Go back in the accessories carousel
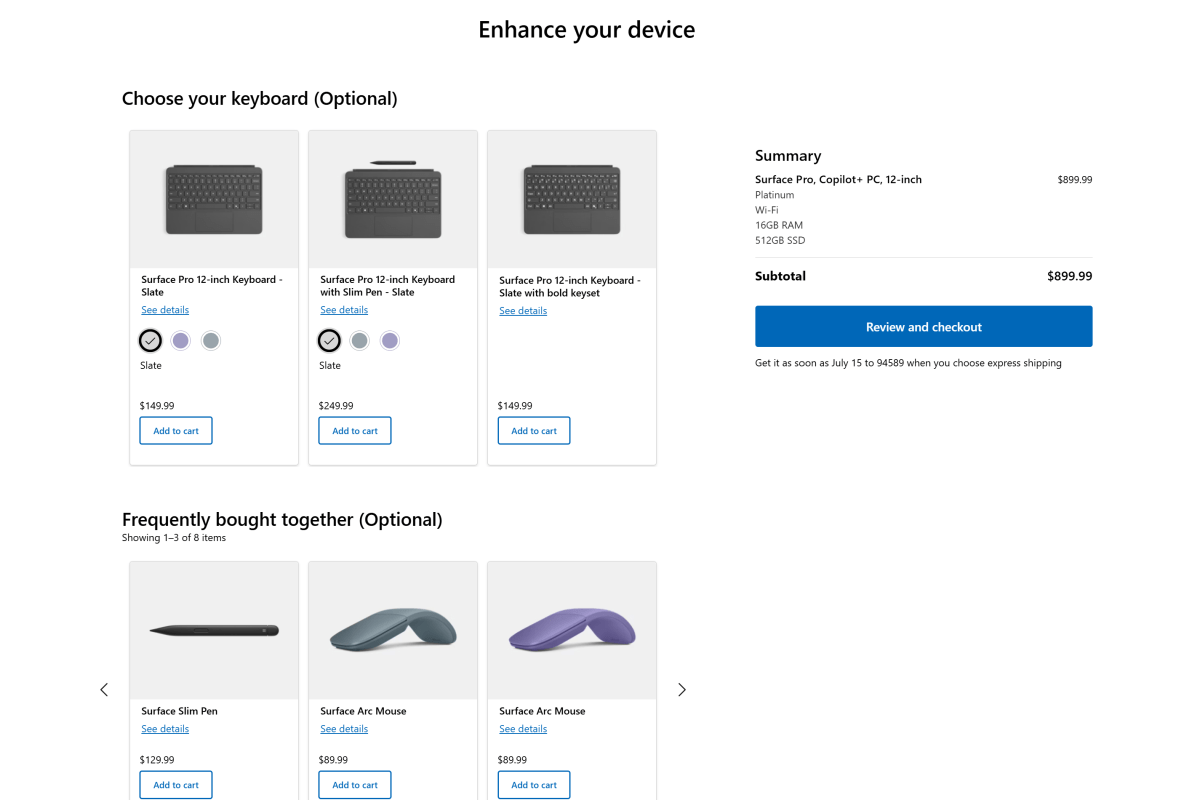The width and height of the screenshot is (1200, 800). [104, 689]
